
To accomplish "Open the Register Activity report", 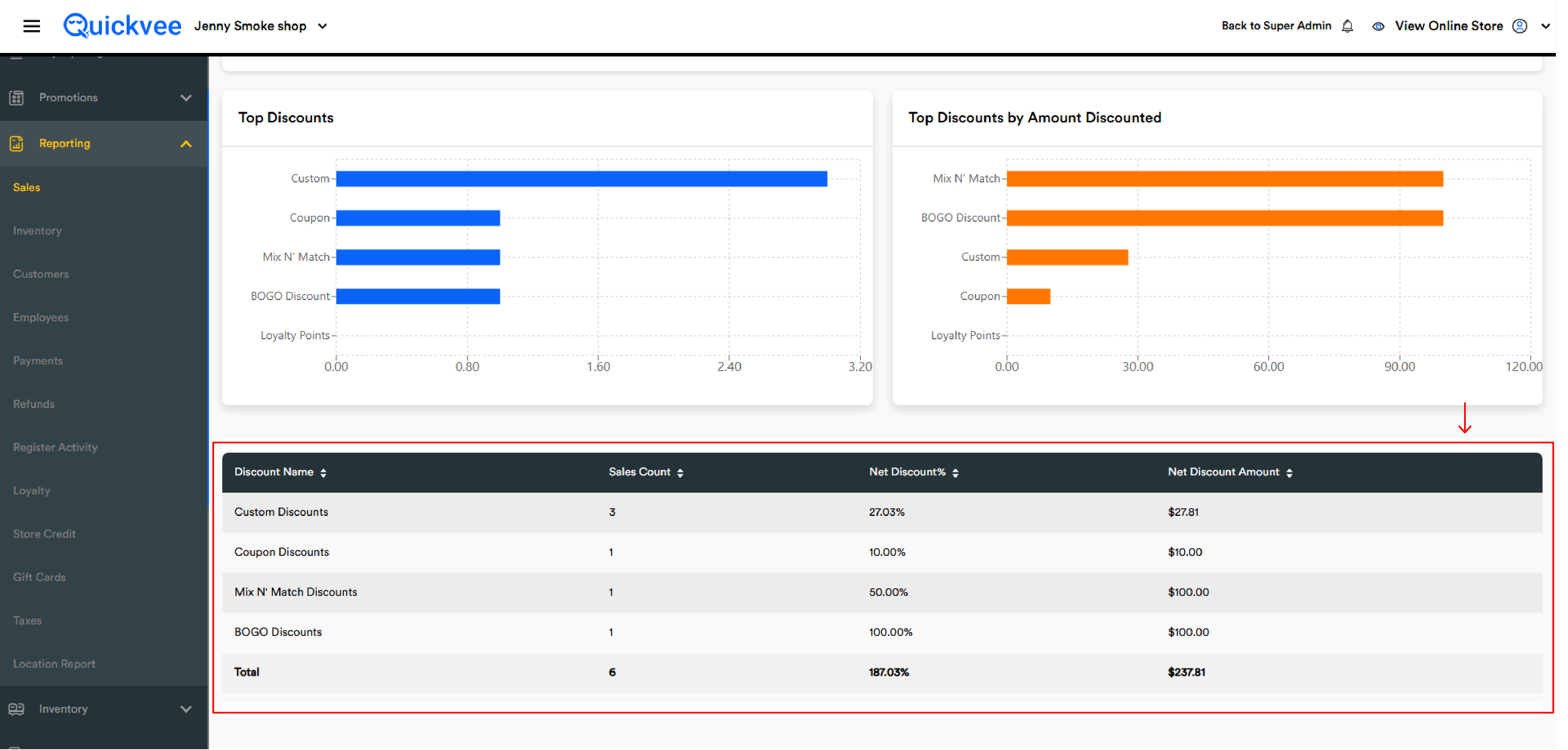I will click(55, 447).
